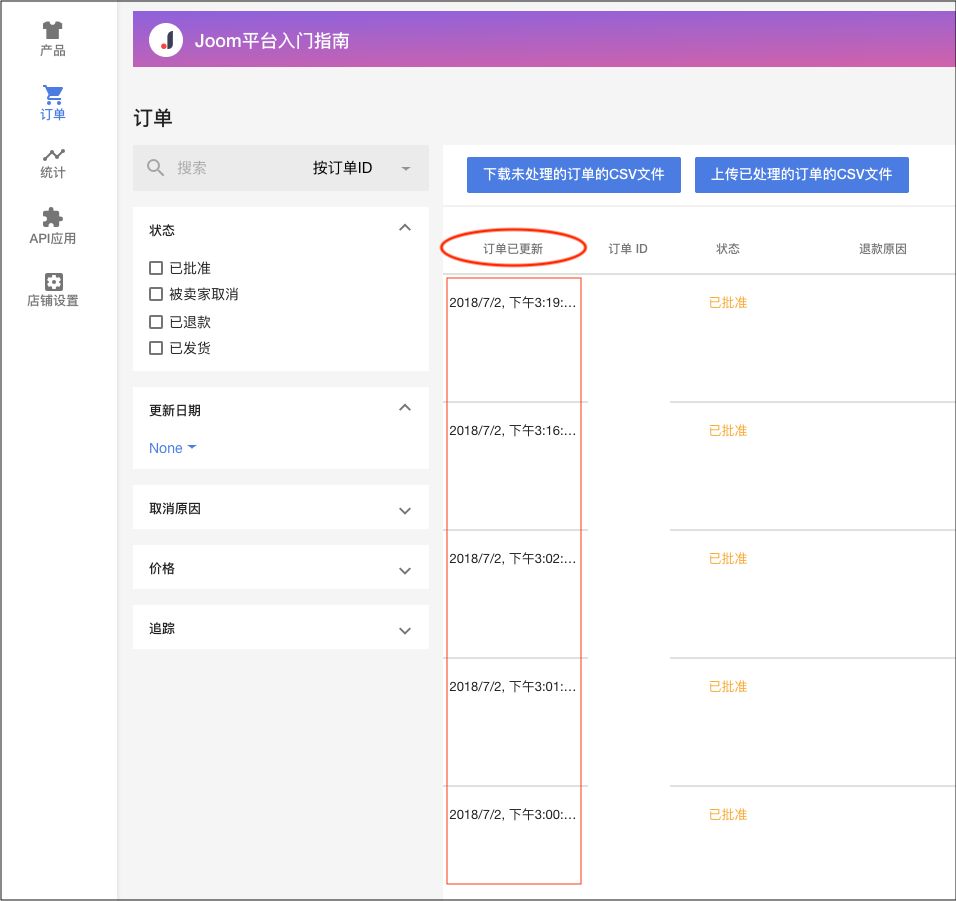The height and width of the screenshot is (901, 956).
Task: Click the 订单 page heading
Action: 153,118
